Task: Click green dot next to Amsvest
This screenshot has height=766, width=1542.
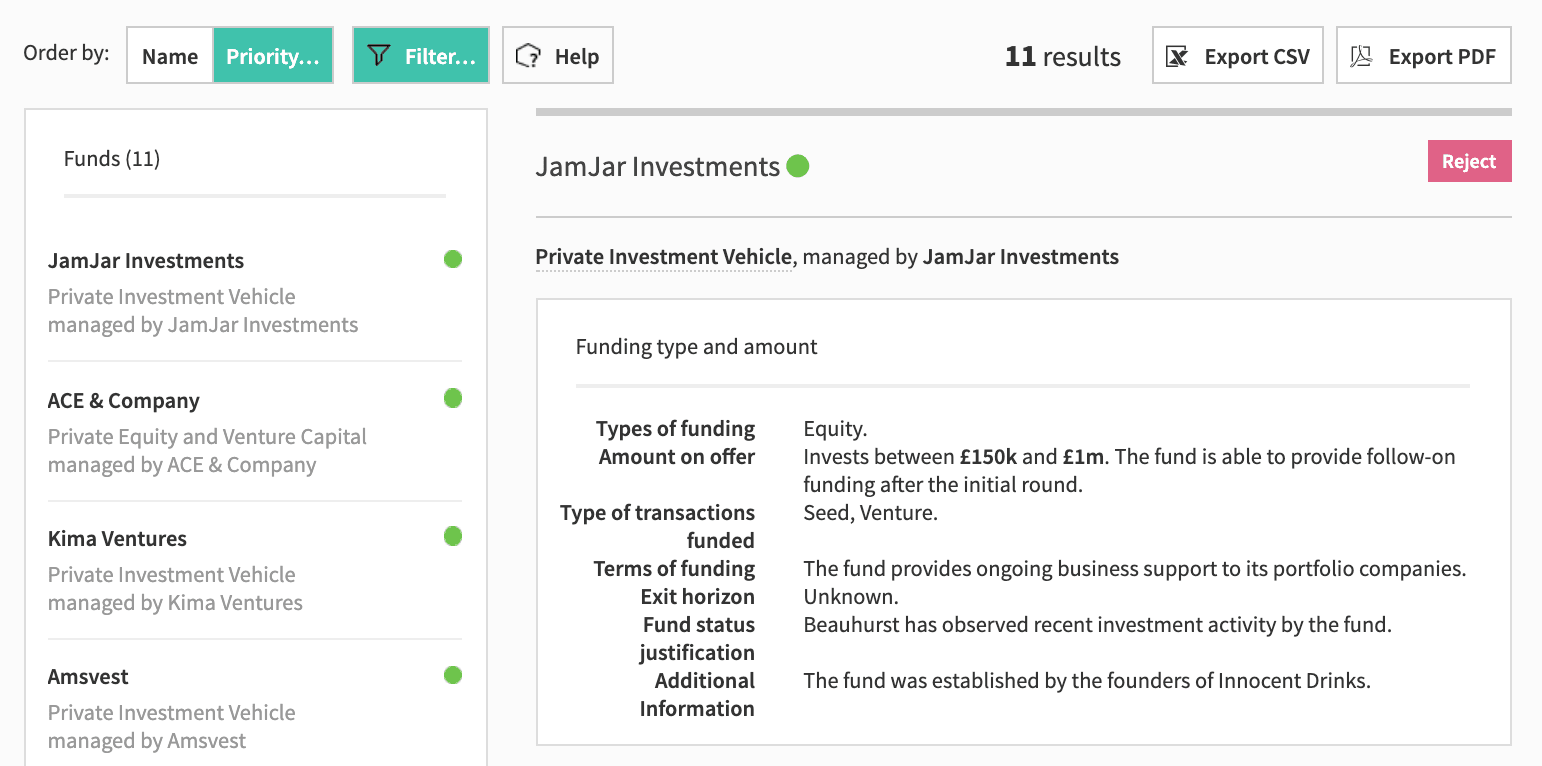Action: pos(453,675)
